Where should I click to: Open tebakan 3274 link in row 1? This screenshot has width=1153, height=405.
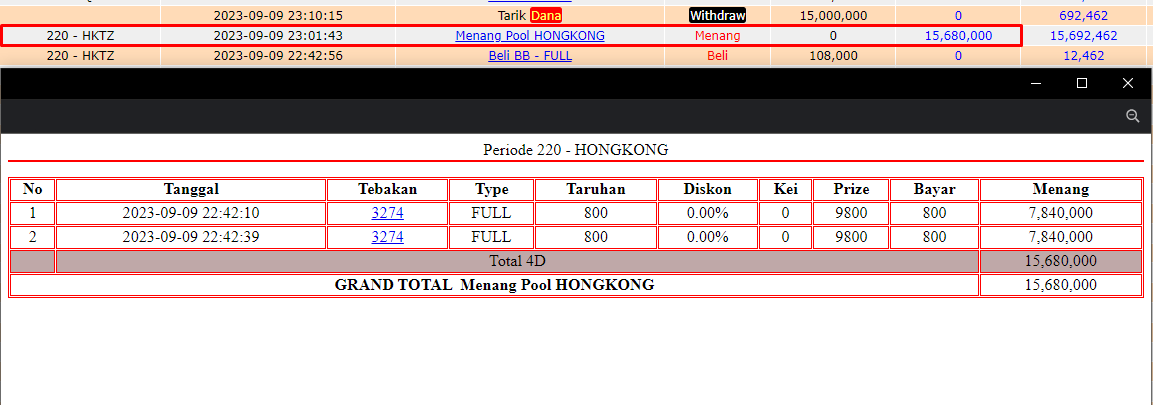coord(388,213)
